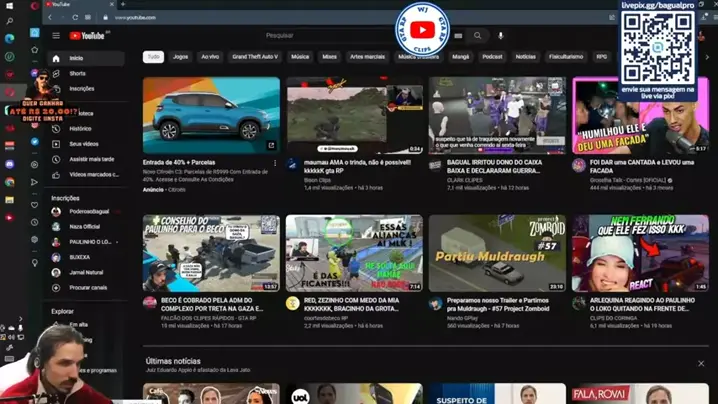The width and height of the screenshot is (718, 404).
Task: Launch Microsoft Edge from the taskbar
Action: point(10,38)
